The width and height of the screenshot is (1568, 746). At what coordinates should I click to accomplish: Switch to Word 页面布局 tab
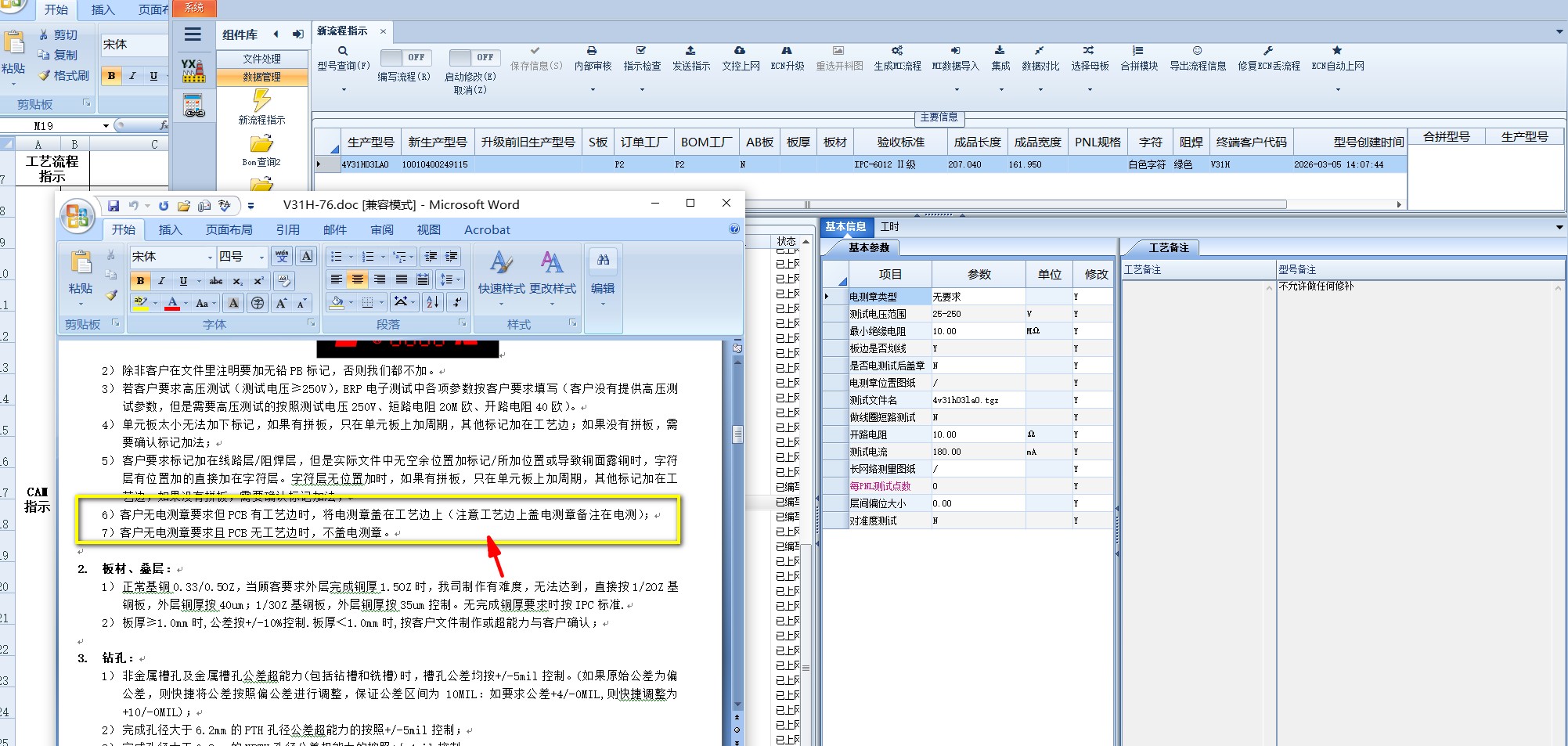(x=229, y=229)
